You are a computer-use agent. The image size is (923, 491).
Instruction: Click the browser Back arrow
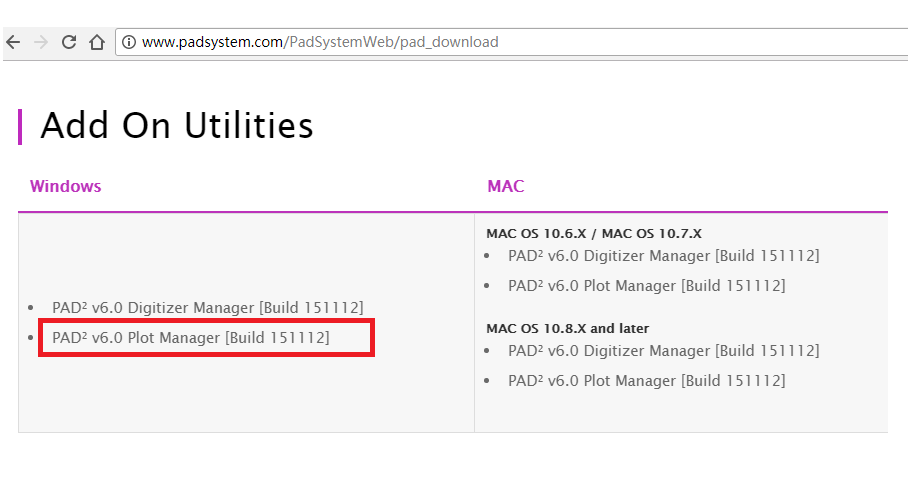13,42
